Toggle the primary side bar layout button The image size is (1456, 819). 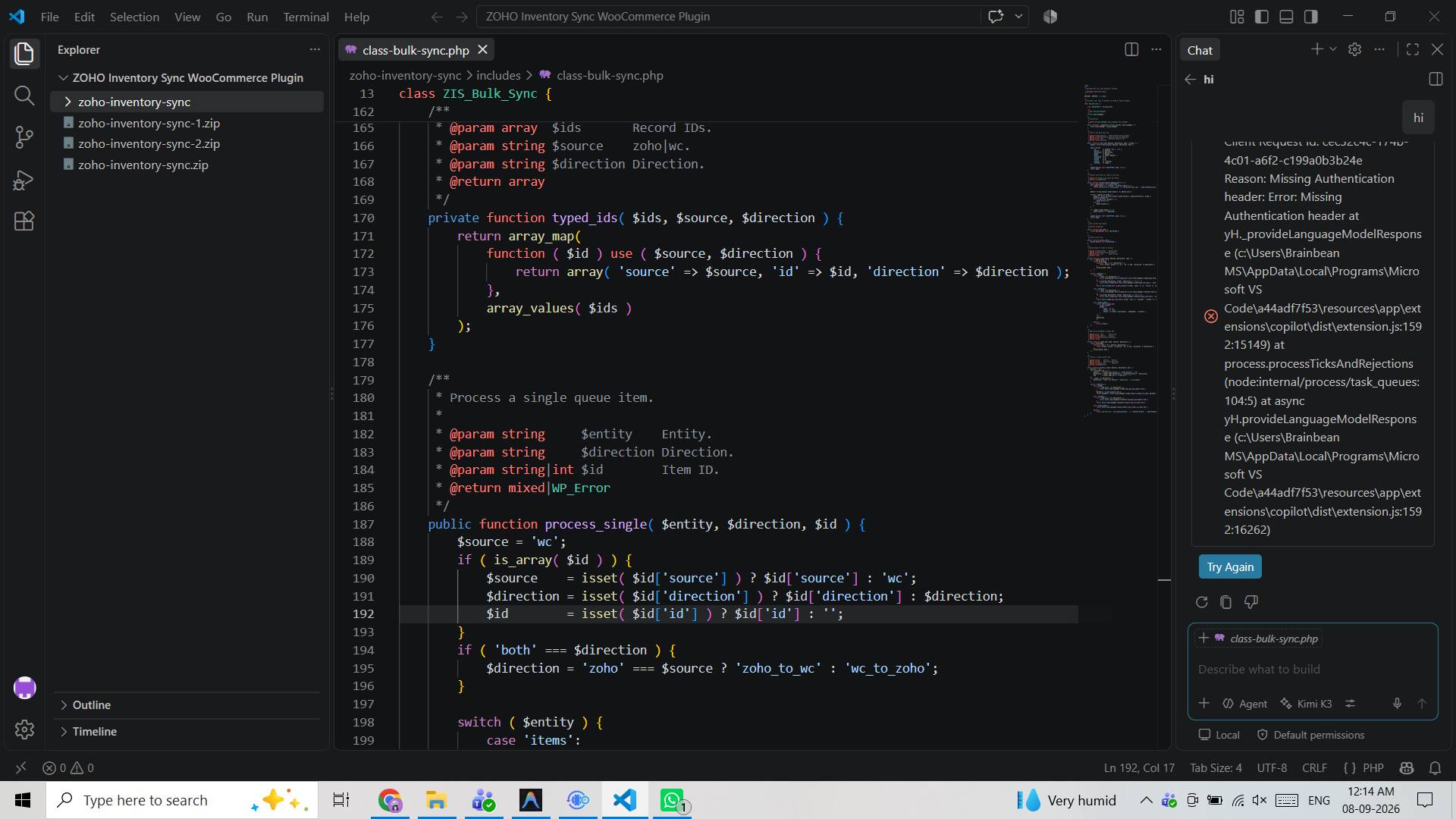click(x=1262, y=17)
